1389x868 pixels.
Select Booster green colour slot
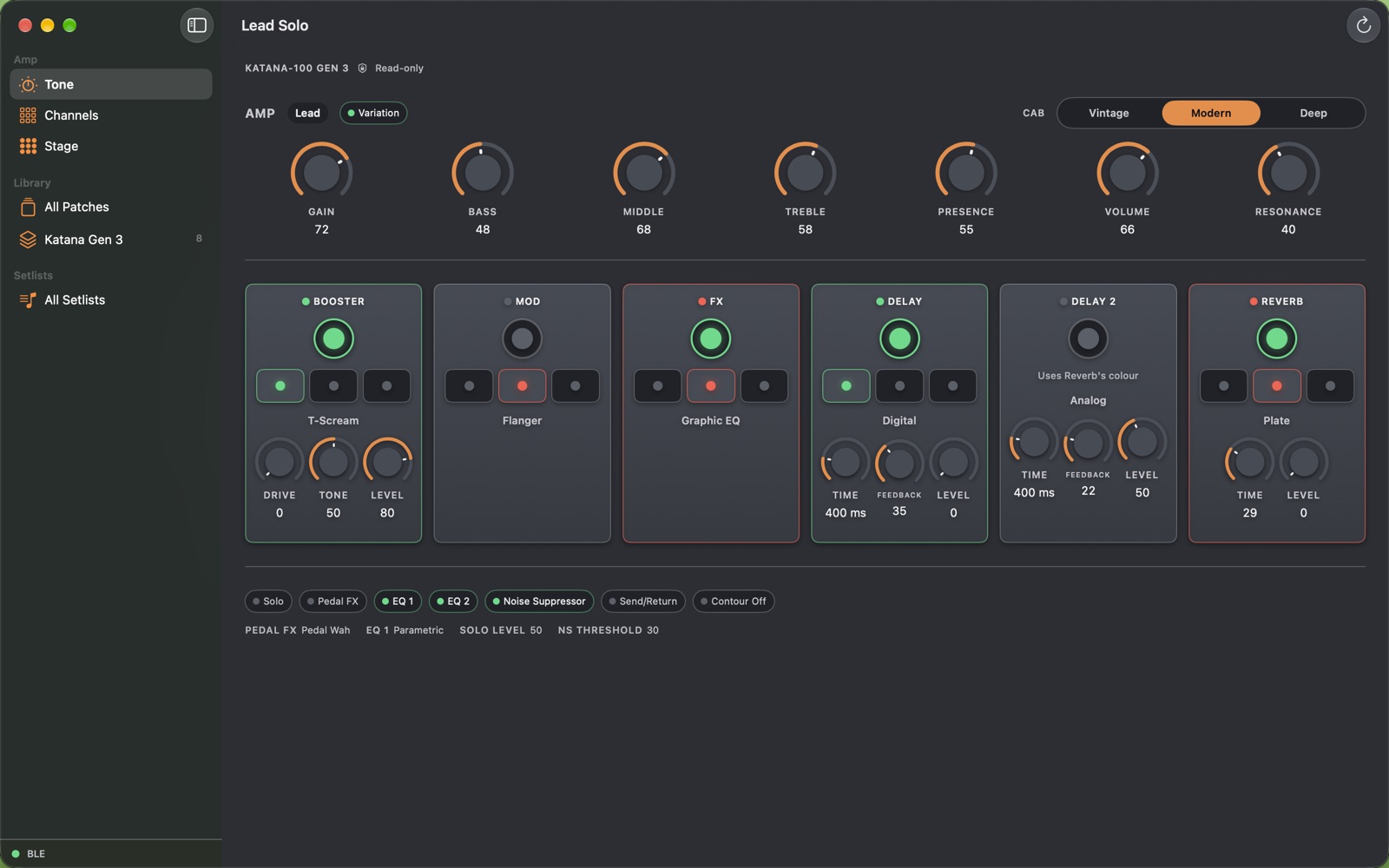pyautogui.click(x=280, y=386)
